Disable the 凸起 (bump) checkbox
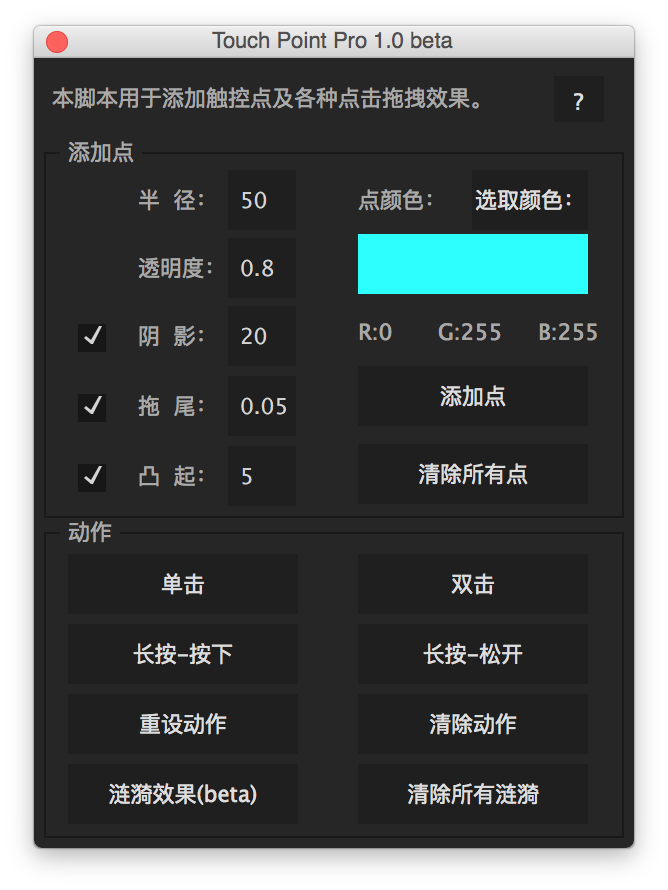This screenshot has height=890, width=668. [x=91, y=477]
